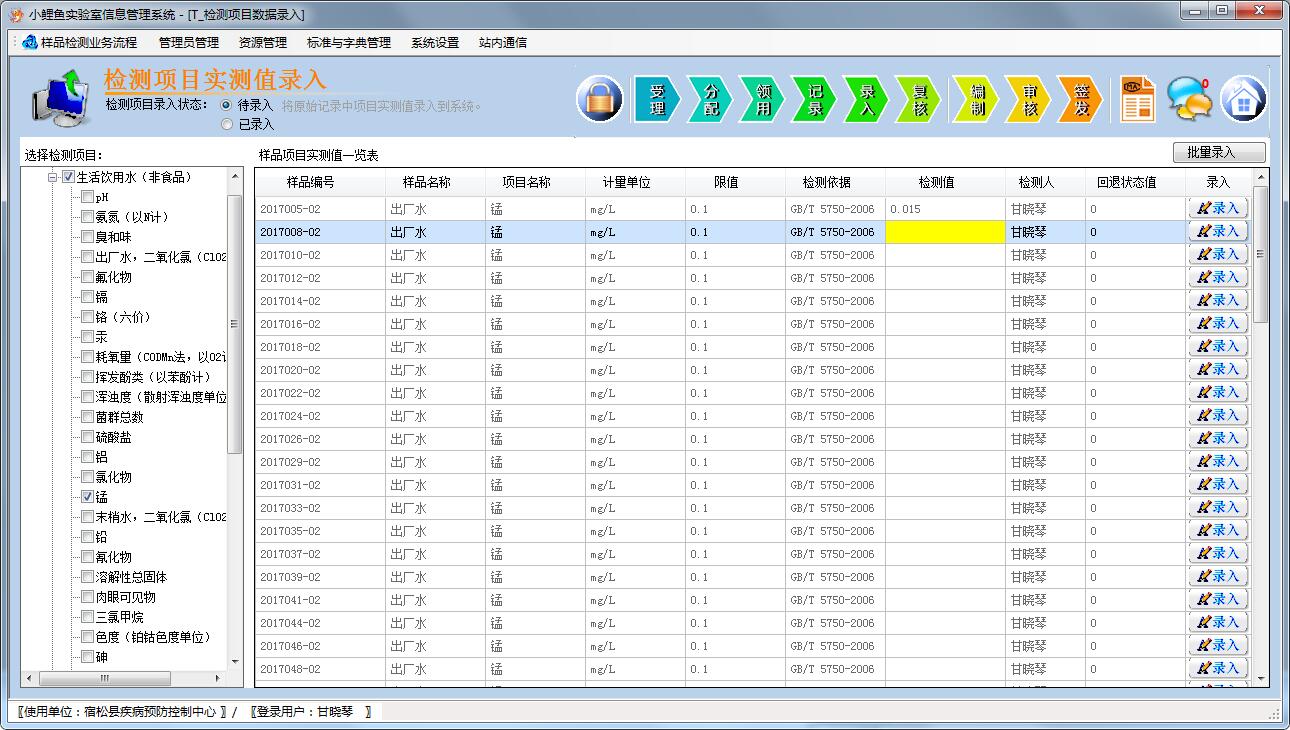Screen dimensions: 1290x730
Task: Go to the 签发 workflow step
Action: pos(1081,99)
